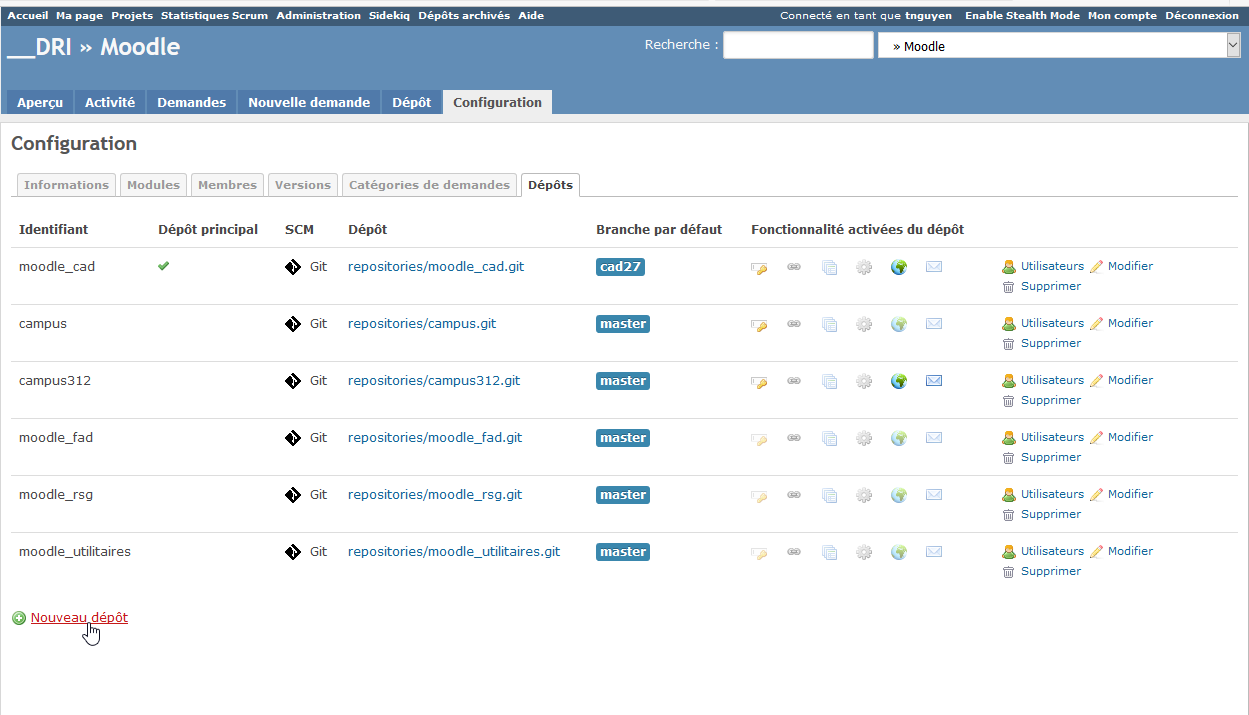The image size is (1249, 715).
Task: Click the chain link icon for campus
Action: (794, 324)
